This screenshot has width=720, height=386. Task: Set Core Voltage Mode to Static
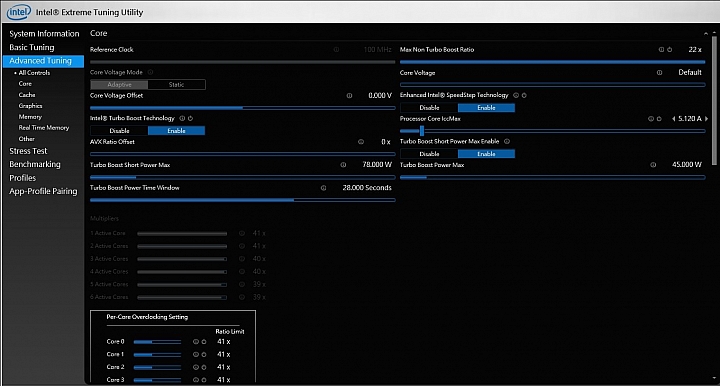pos(176,84)
